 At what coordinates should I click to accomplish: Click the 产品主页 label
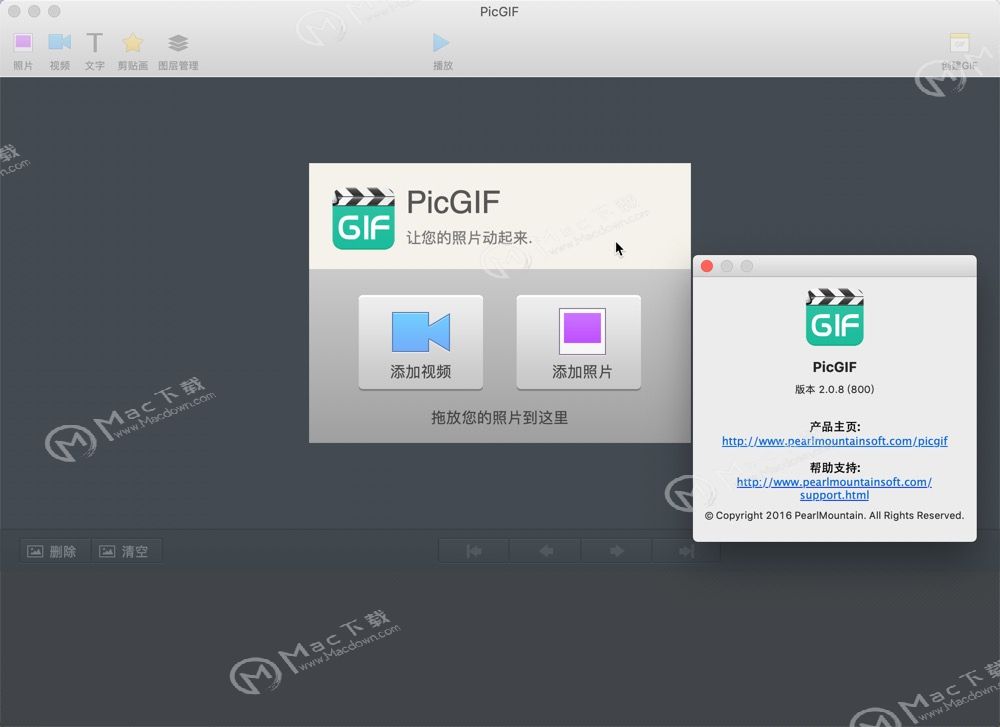(x=834, y=427)
